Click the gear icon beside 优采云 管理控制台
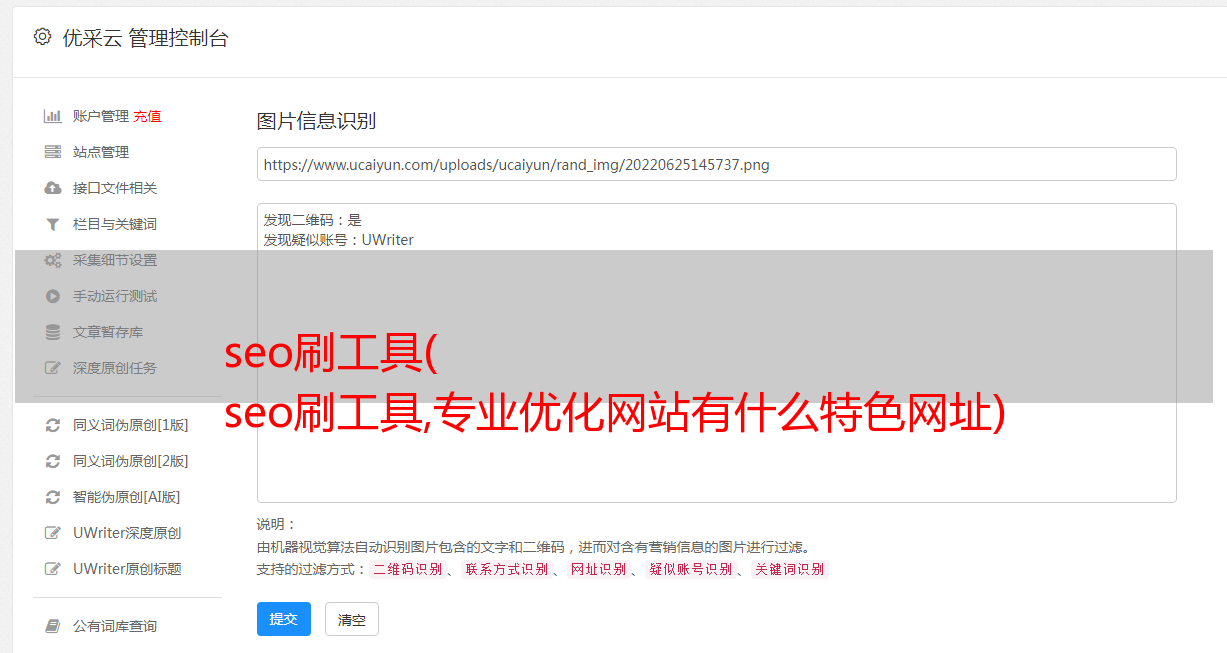 42,37
